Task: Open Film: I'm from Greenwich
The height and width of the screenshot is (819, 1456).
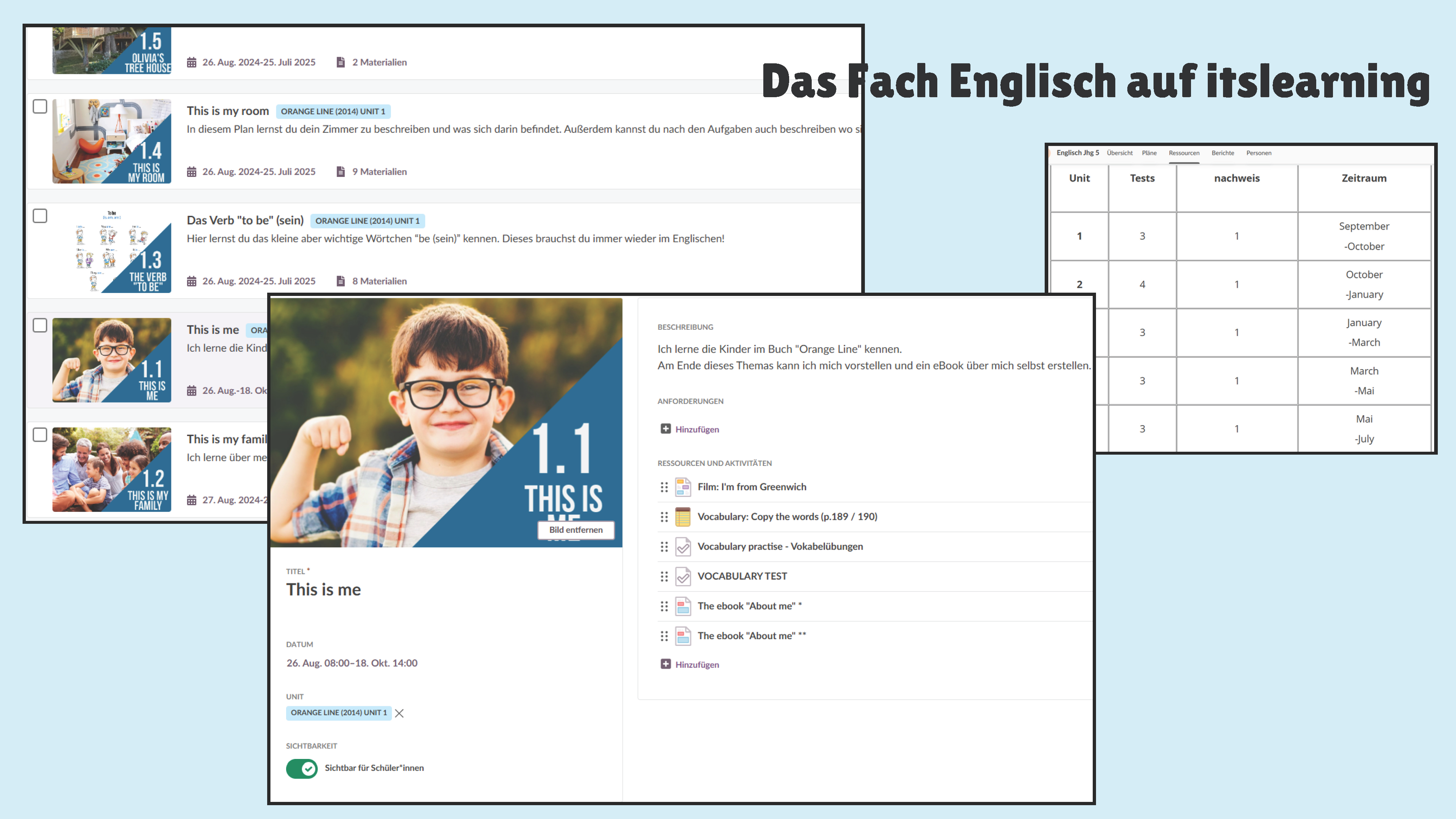Action: pyautogui.click(x=752, y=487)
